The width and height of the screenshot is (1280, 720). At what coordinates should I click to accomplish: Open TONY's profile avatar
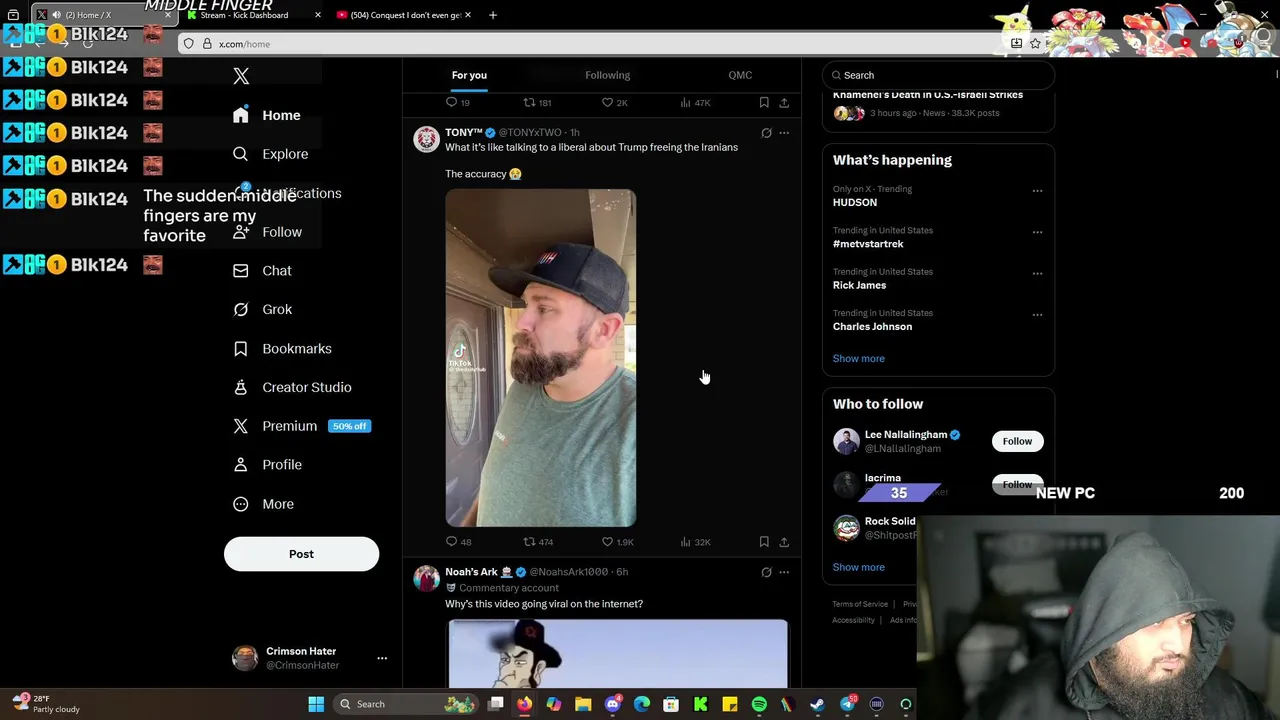coord(427,139)
